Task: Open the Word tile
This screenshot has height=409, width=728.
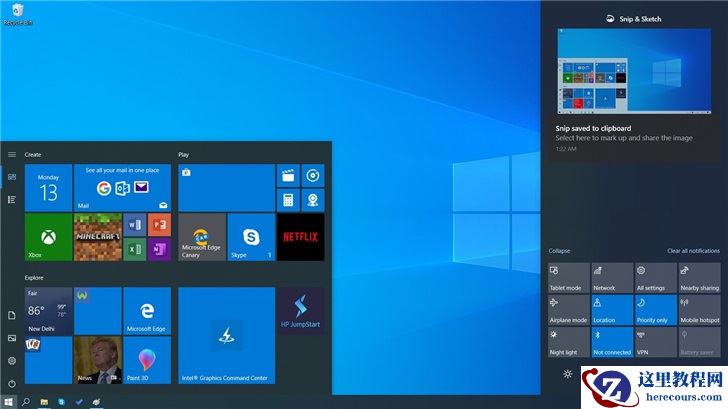Action: pos(135,225)
